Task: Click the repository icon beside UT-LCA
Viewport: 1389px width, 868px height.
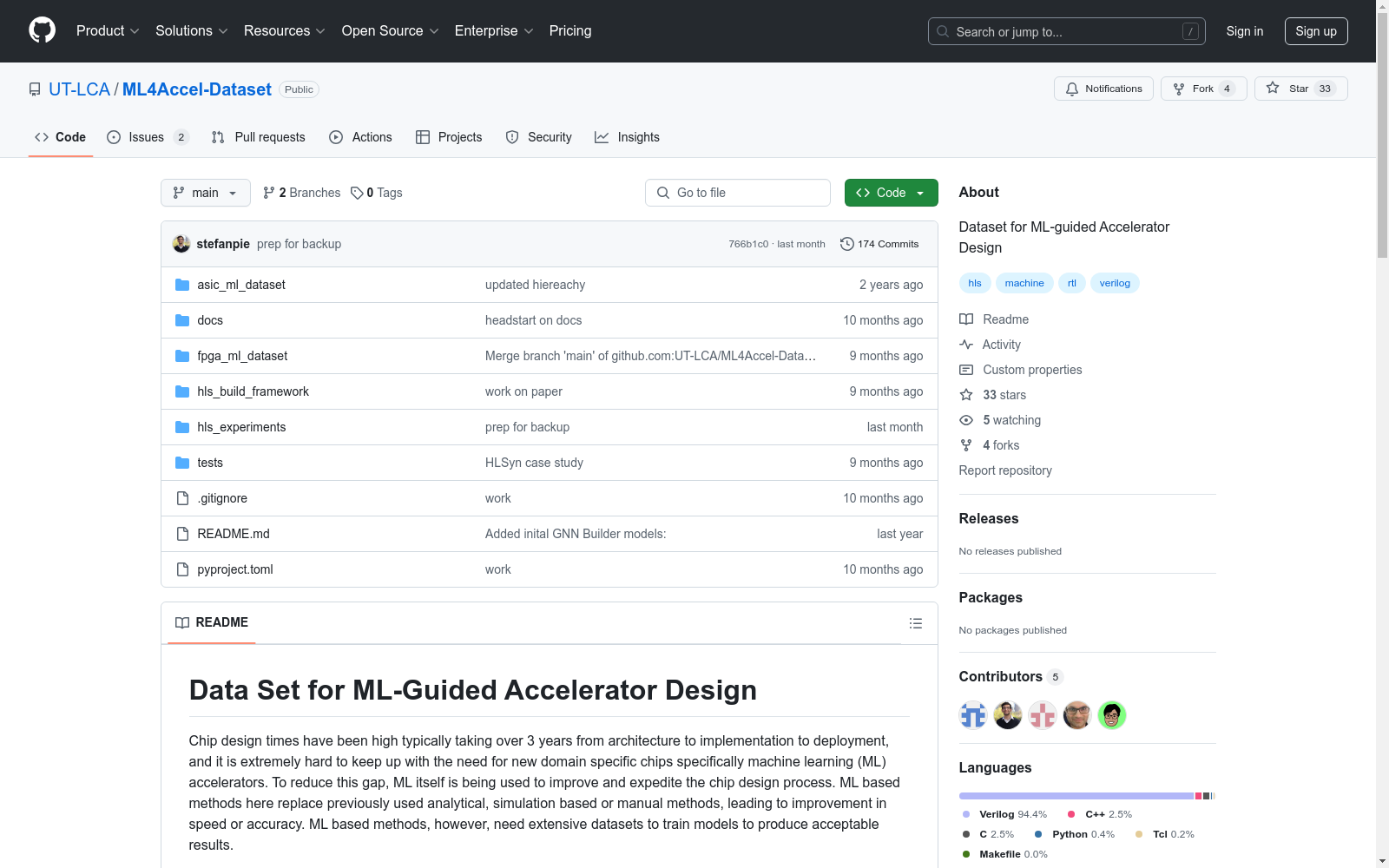Action: click(x=35, y=89)
